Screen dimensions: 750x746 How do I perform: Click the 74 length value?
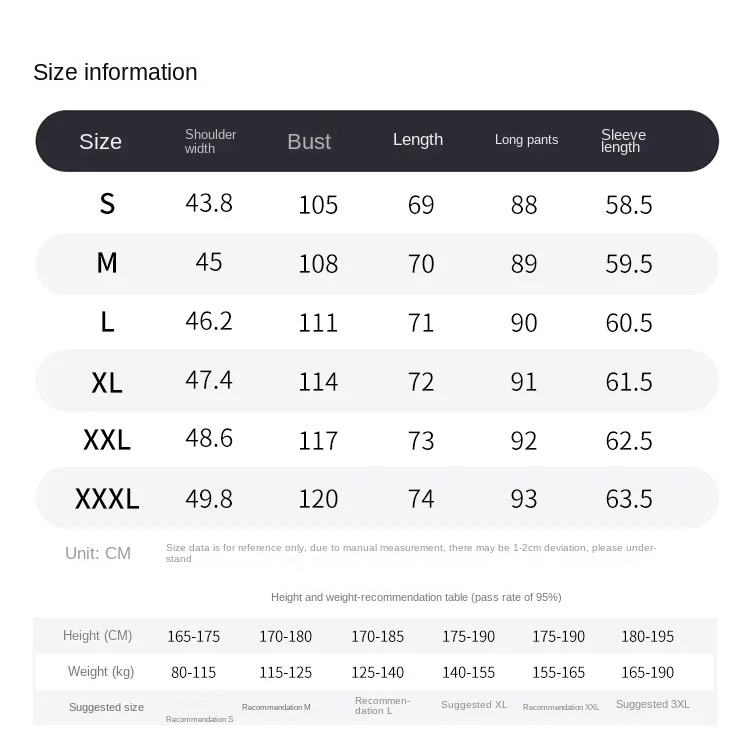click(x=421, y=498)
